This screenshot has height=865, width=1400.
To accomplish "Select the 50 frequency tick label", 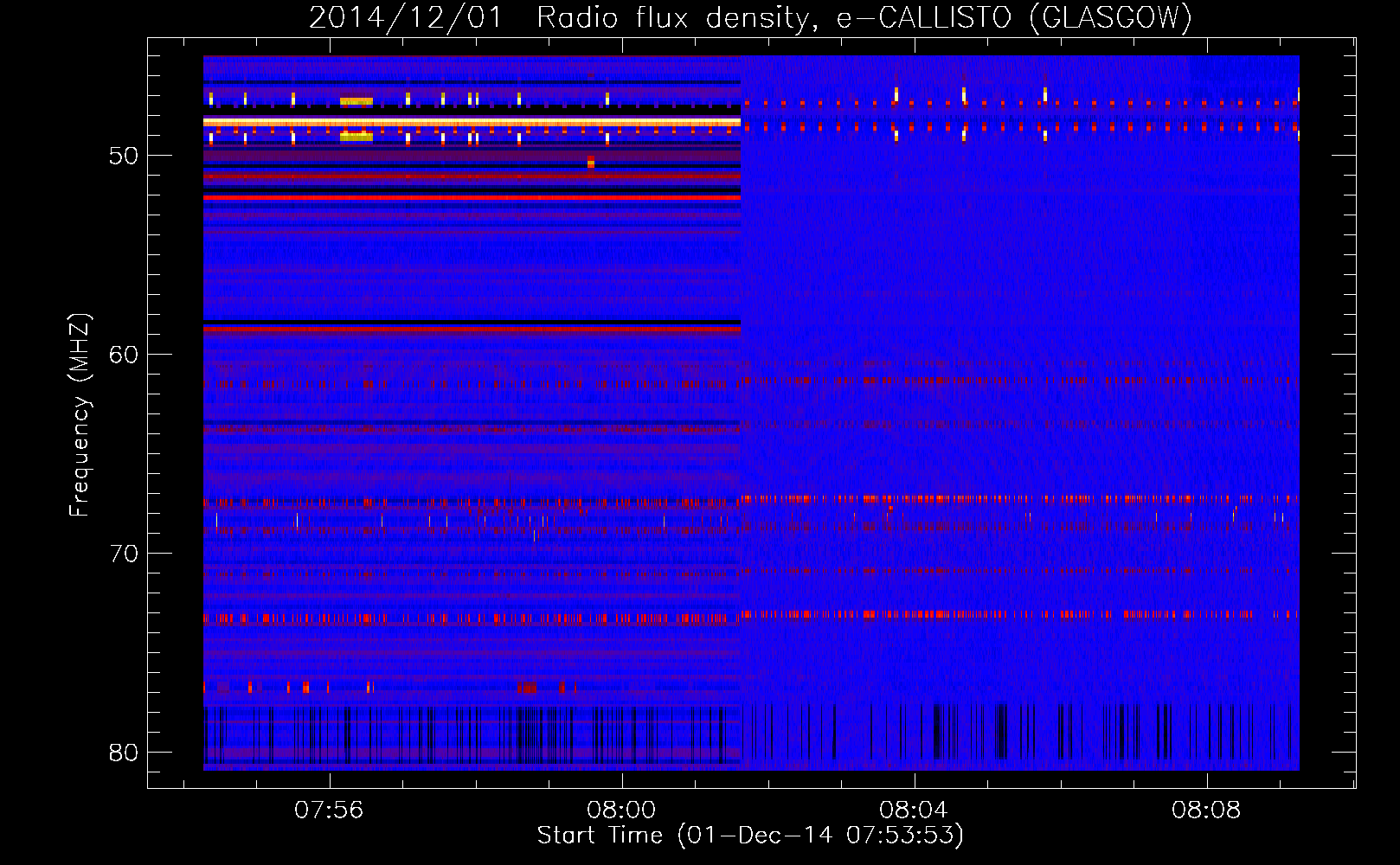I will click(x=124, y=156).
